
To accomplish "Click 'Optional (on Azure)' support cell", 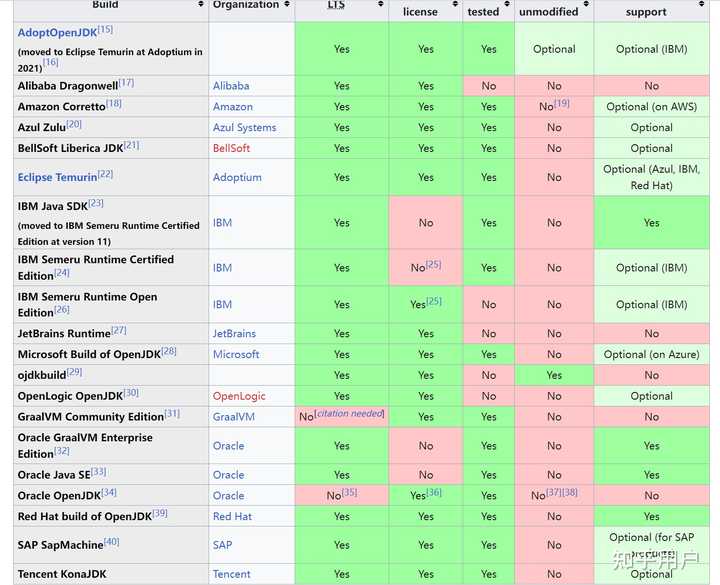I will (x=652, y=354).
